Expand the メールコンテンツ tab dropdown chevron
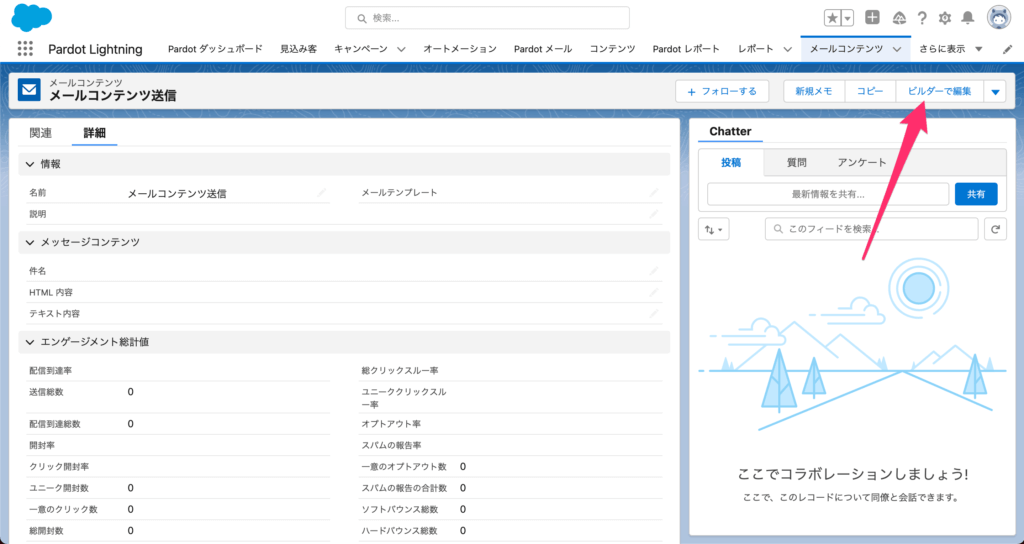Screen dimensions: 1024x544 coord(897,49)
